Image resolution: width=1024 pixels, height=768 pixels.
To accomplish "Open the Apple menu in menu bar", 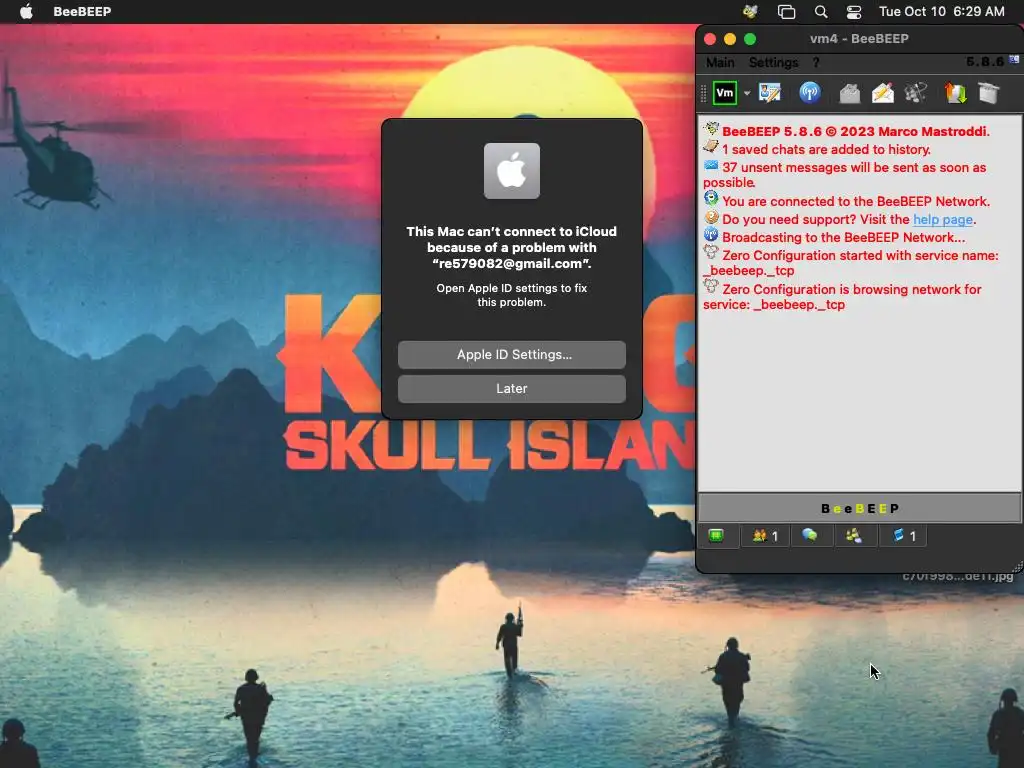I will (26, 11).
